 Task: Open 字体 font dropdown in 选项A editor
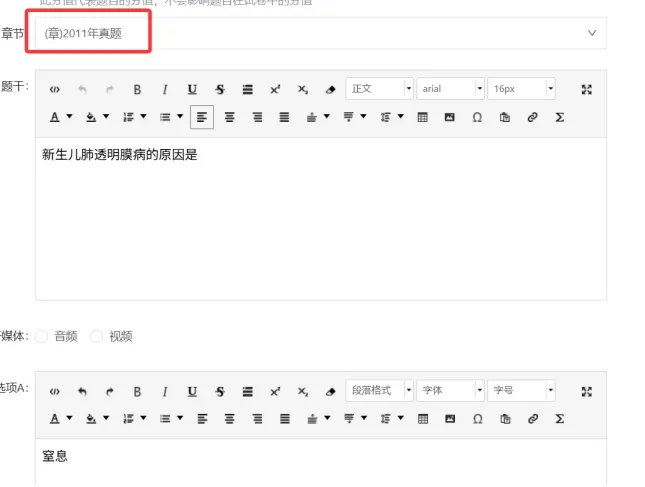450,390
